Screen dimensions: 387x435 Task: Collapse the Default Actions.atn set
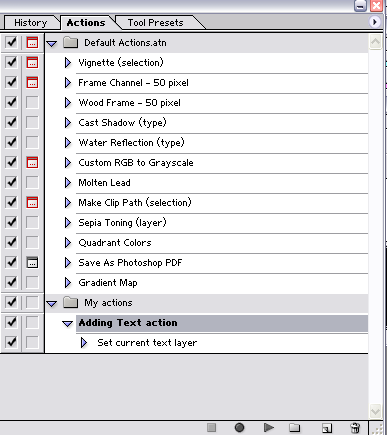(52, 43)
